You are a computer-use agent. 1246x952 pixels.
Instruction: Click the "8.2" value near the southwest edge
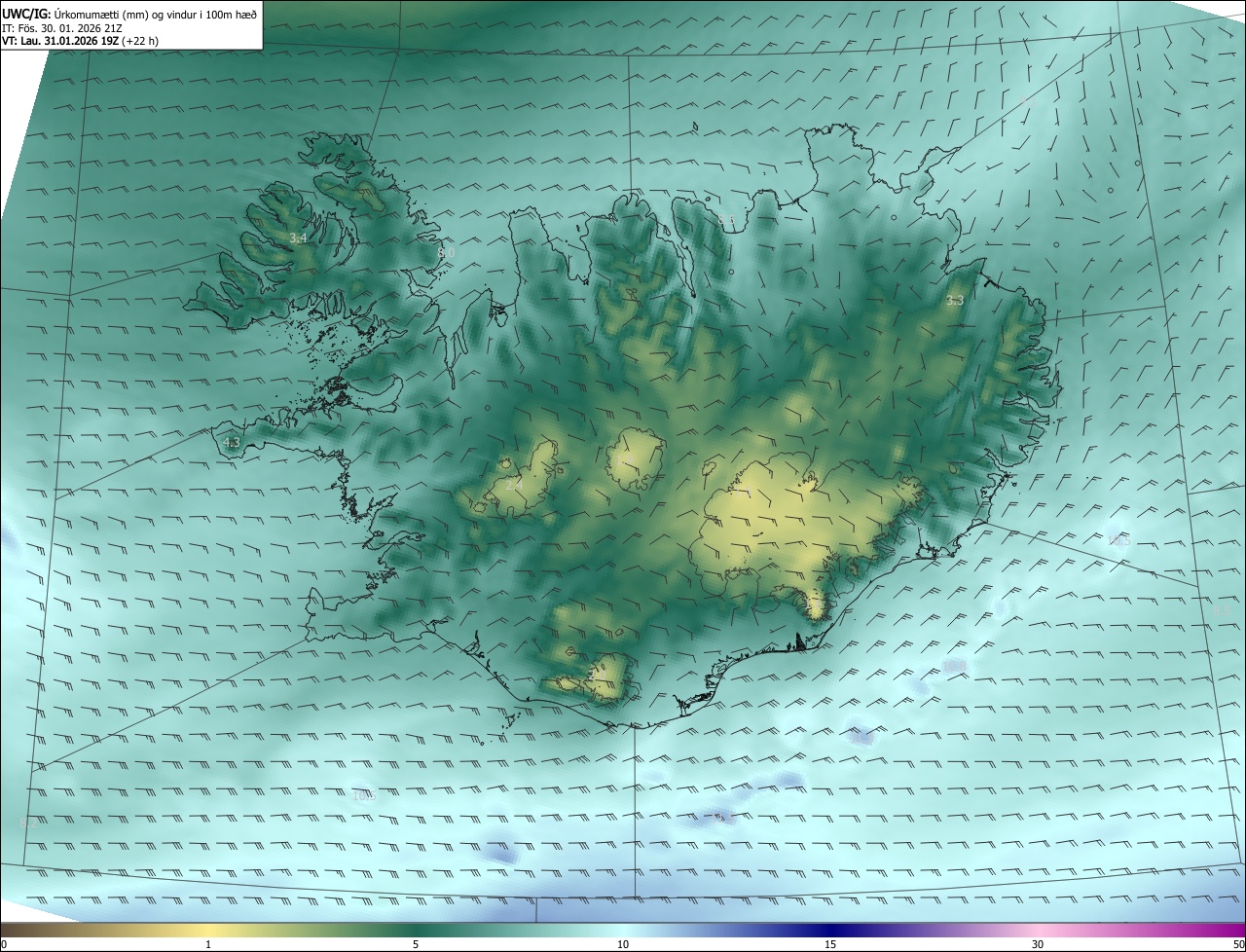29,823
